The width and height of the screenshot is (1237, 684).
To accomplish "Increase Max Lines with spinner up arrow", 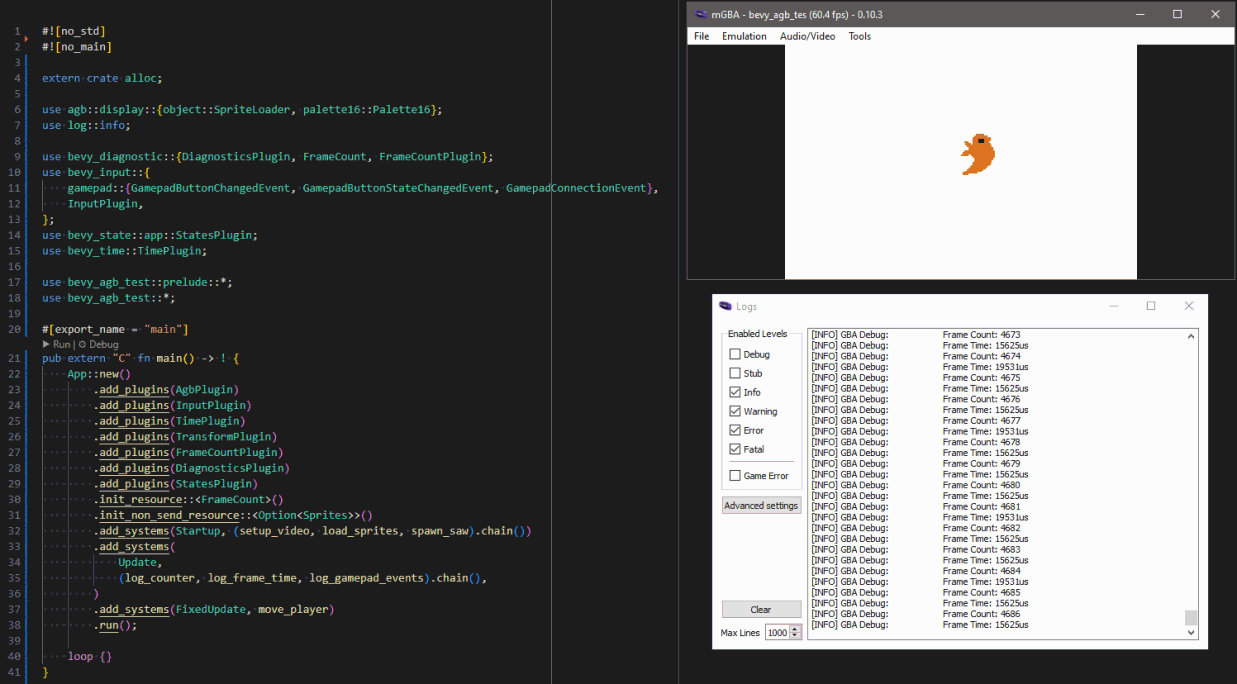I will point(795,629).
